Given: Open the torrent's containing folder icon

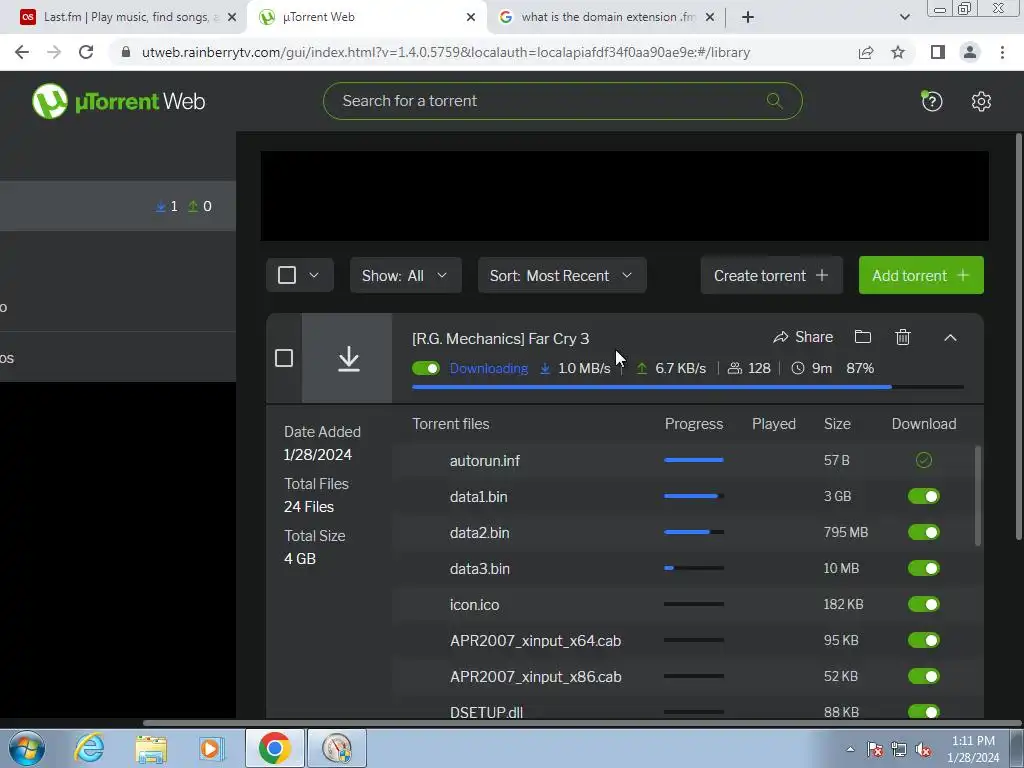Looking at the screenshot, I should point(863,336).
